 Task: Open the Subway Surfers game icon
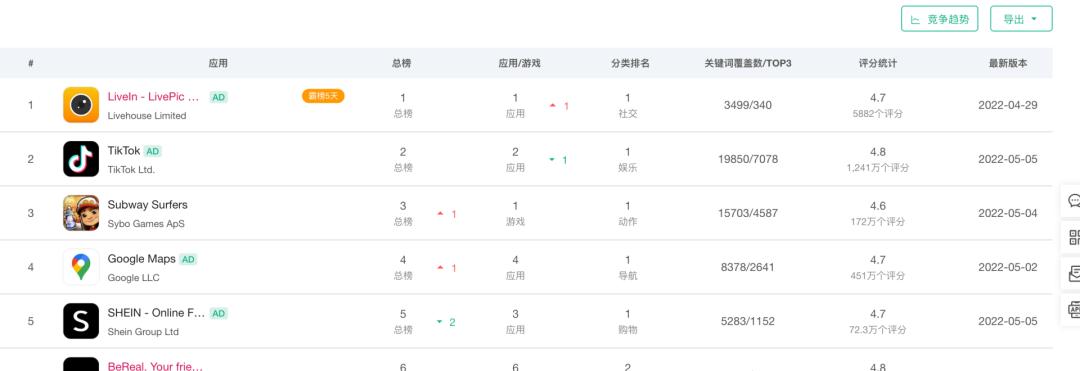tap(81, 213)
